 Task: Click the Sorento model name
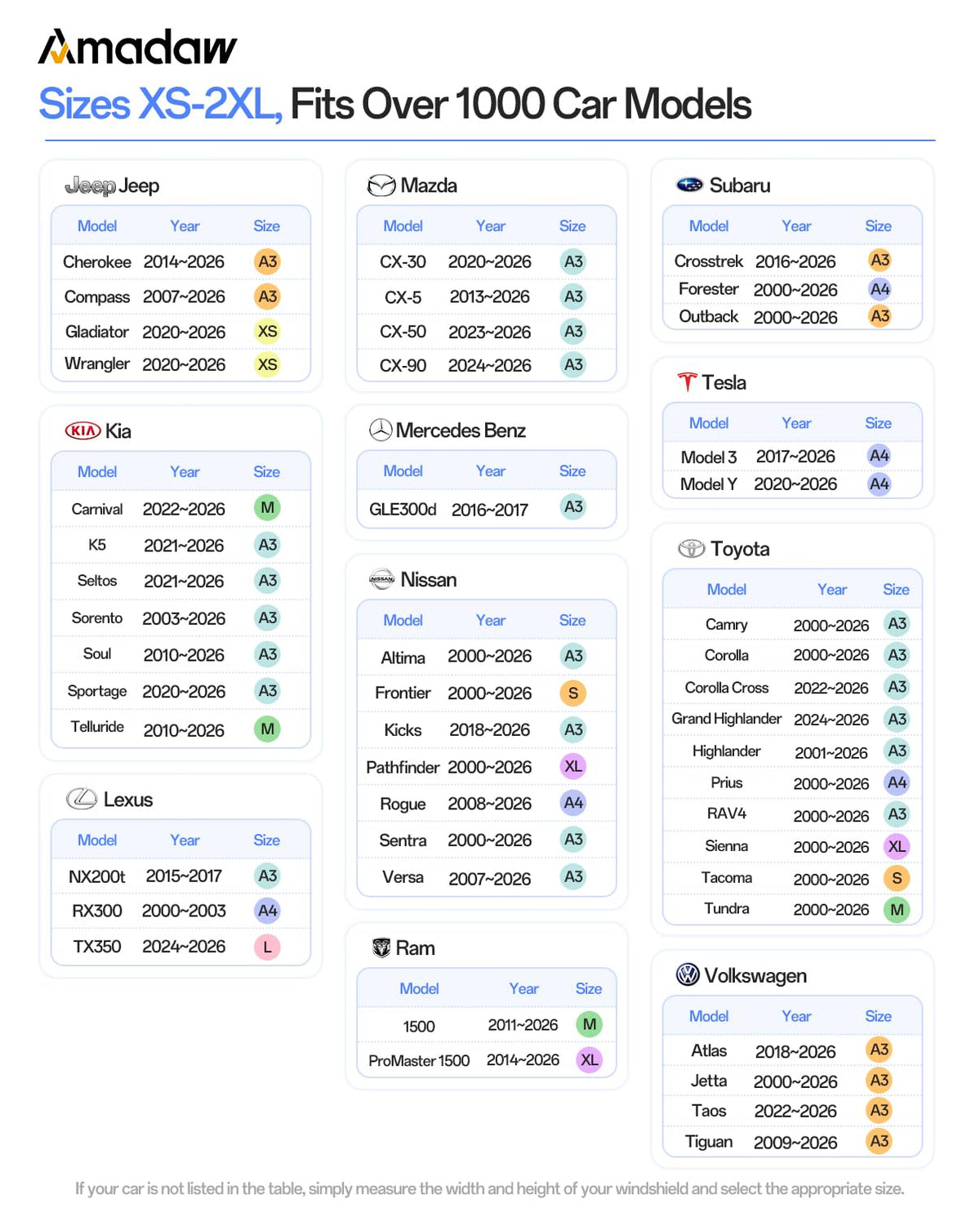[x=97, y=617]
